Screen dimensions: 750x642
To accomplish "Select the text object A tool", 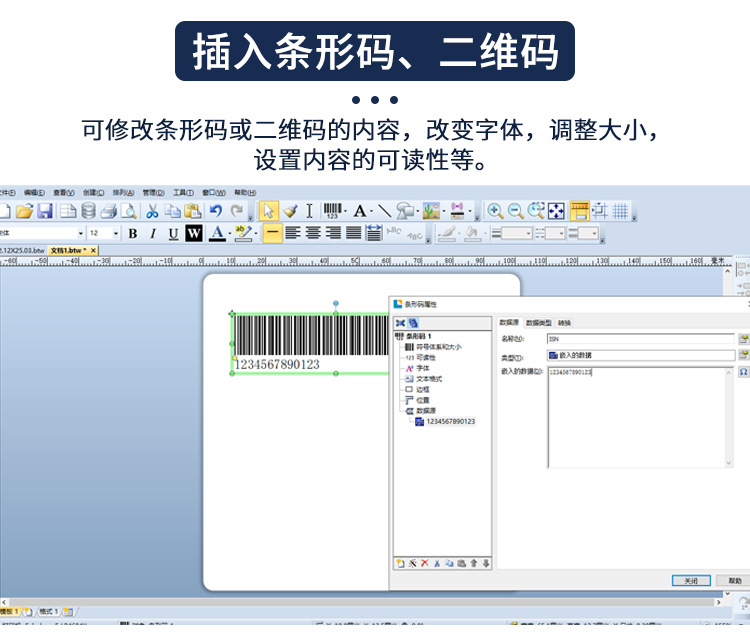I will (360, 211).
